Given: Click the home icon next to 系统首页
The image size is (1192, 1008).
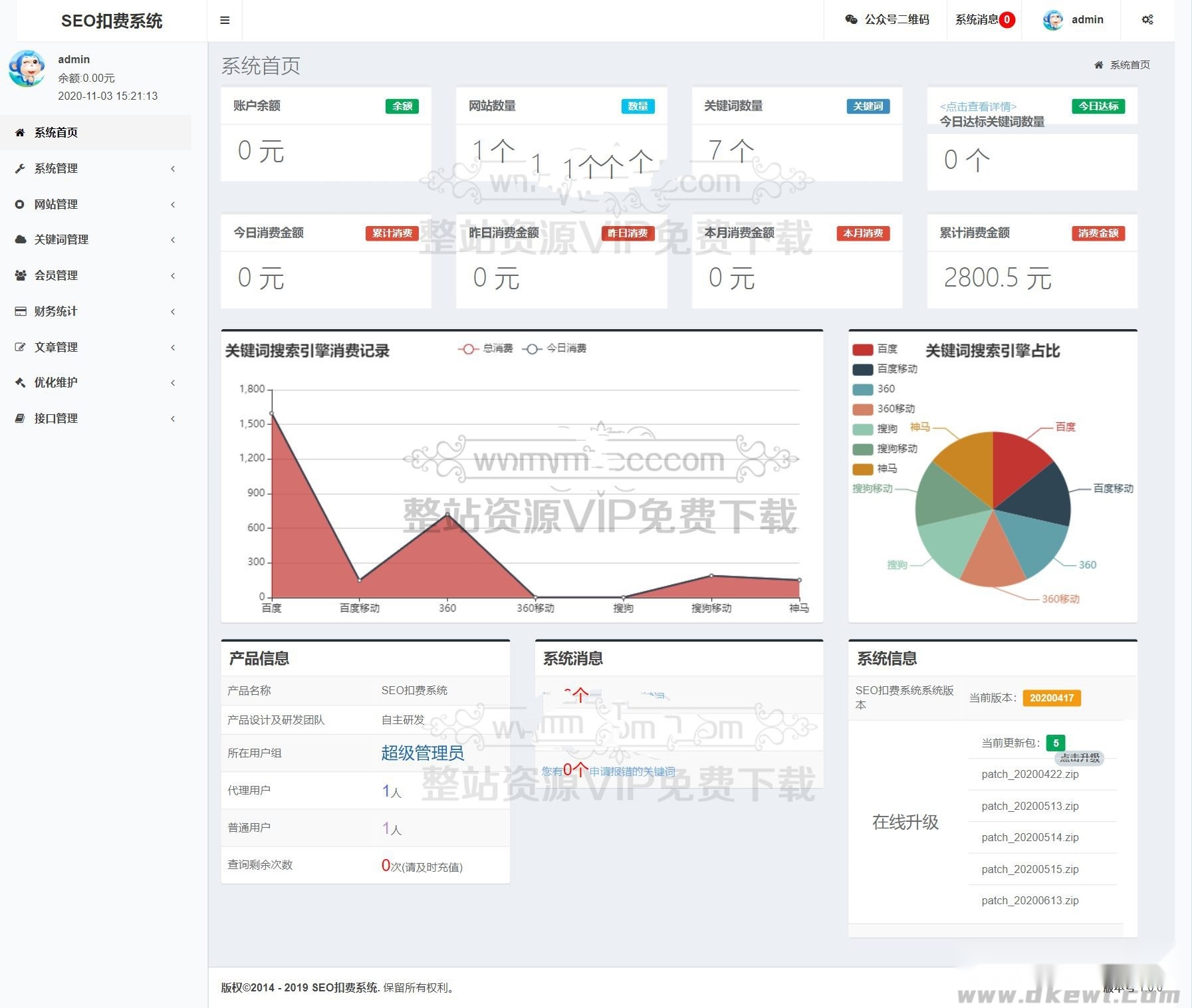Looking at the screenshot, I should (19, 132).
